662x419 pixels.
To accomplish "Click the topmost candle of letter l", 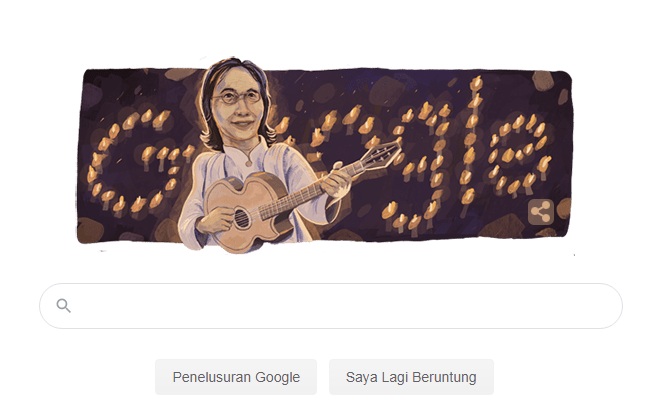I will (x=476, y=84).
